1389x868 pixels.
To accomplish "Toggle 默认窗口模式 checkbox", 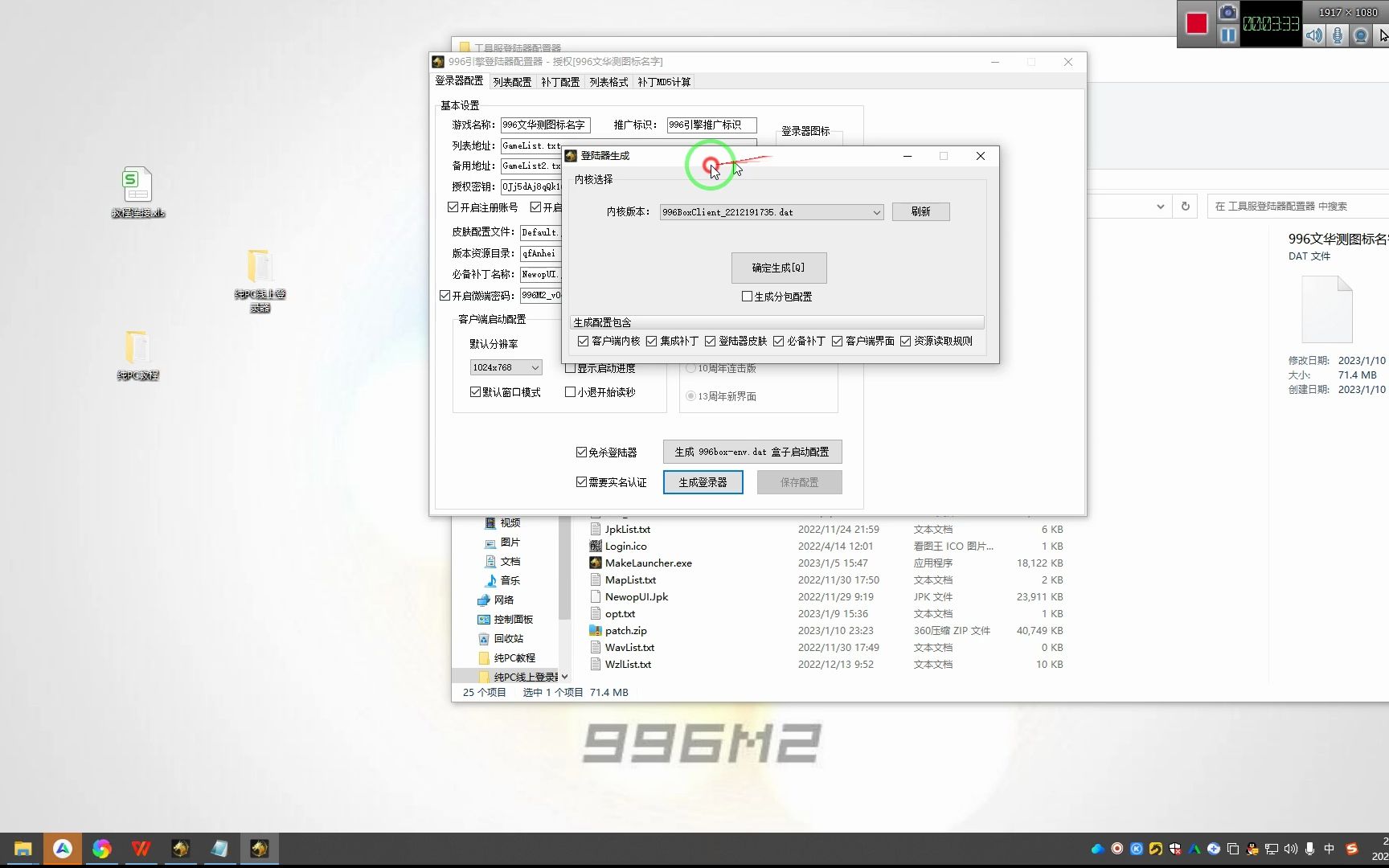I will [475, 392].
